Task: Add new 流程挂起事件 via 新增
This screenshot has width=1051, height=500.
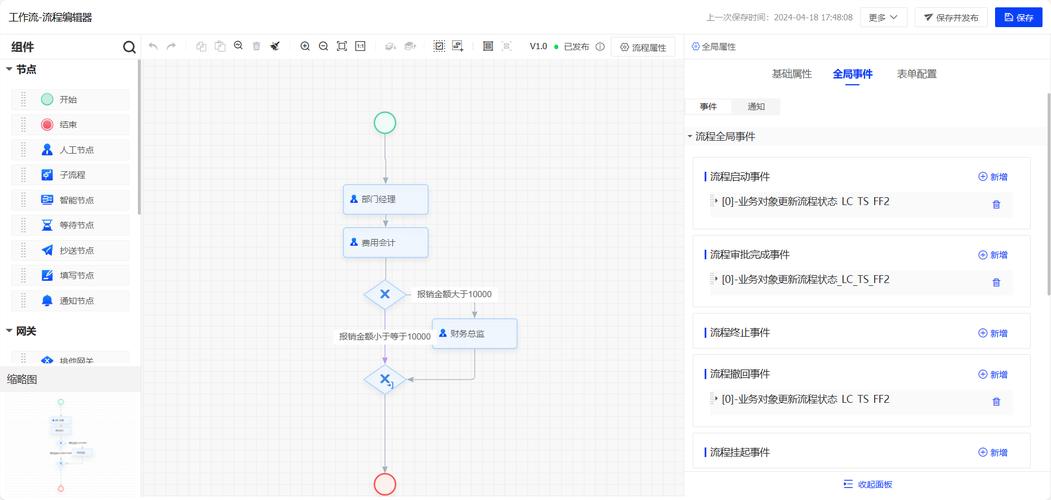Action: coord(993,452)
